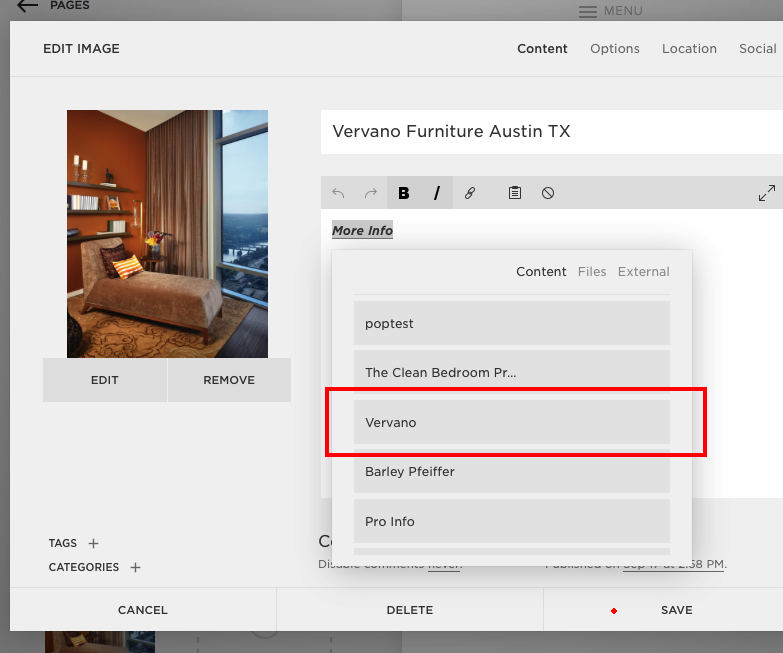Add a category with the plus icon
The width and height of the screenshot is (783, 653).
click(x=135, y=568)
